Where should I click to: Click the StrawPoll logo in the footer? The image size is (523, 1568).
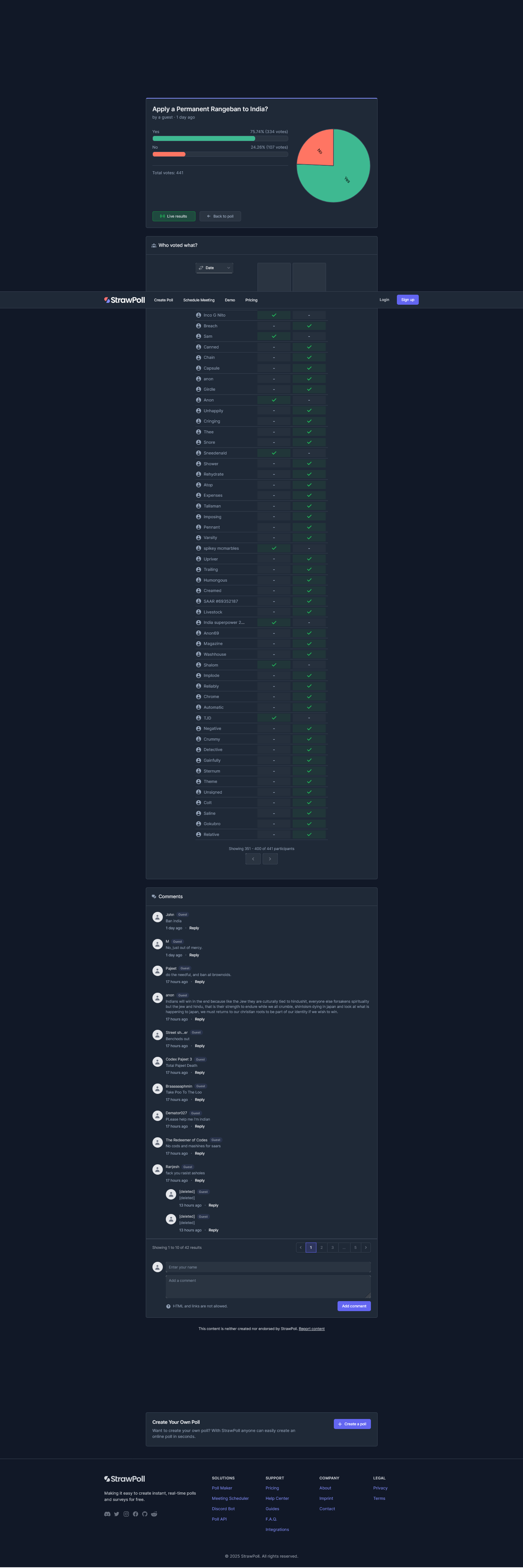[x=124, y=1479]
